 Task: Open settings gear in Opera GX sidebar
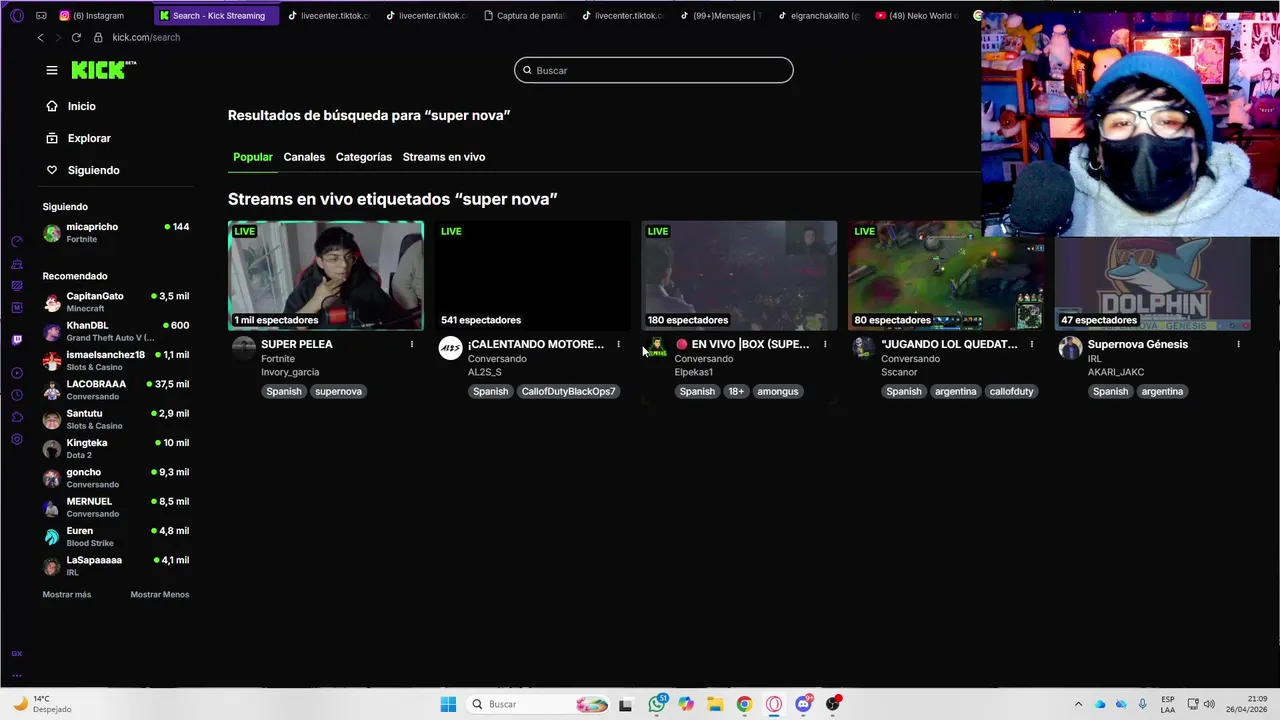(x=17, y=439)
